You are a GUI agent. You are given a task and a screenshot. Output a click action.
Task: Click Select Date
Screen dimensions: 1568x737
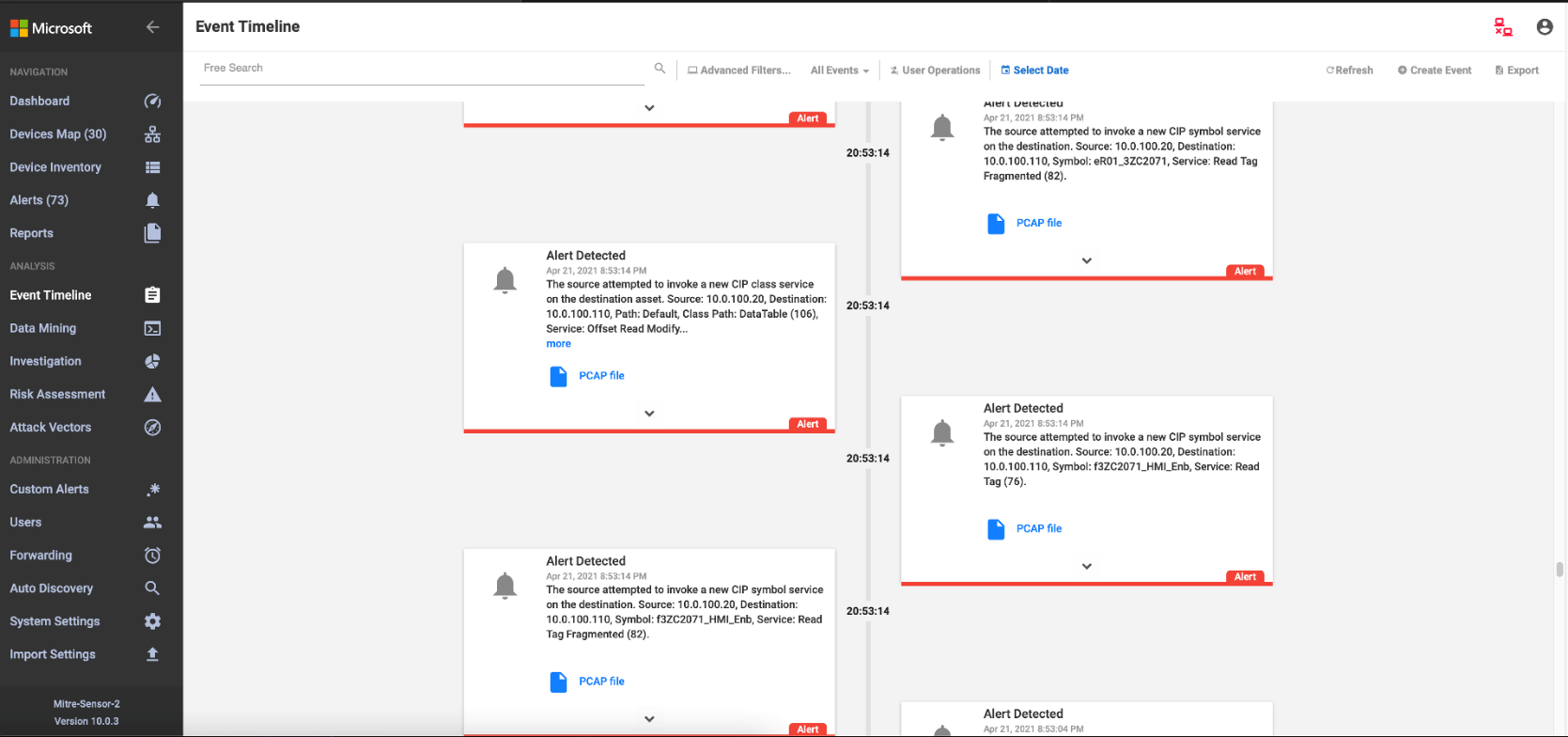[x=1034, y=71]
